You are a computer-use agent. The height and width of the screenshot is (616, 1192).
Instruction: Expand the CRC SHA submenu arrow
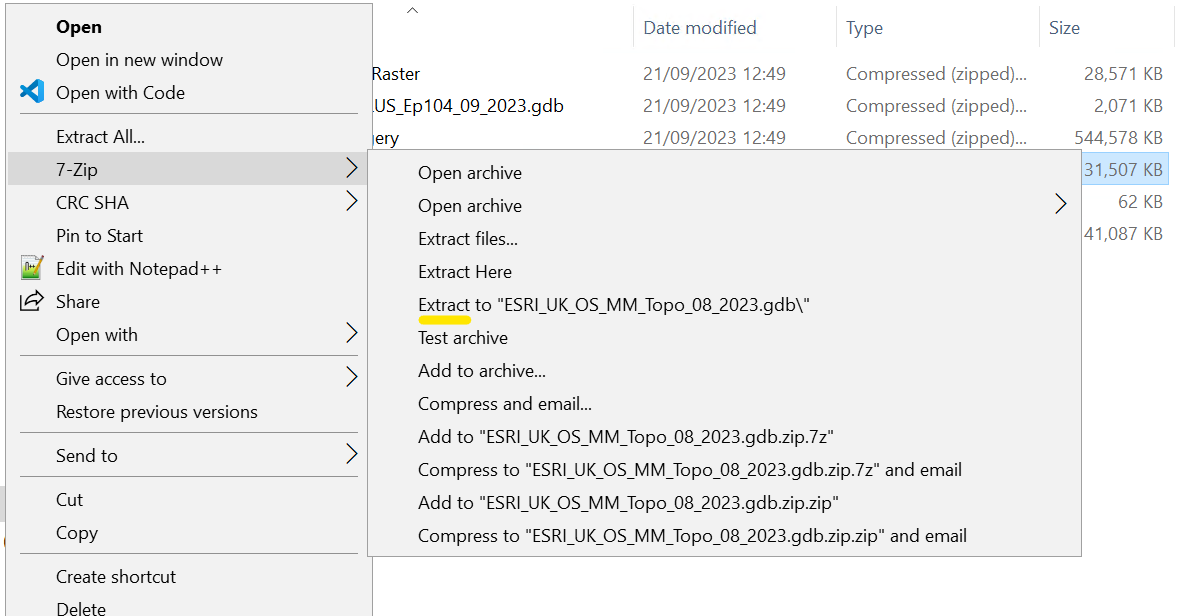pyautogui.click(x=351, y=202)
